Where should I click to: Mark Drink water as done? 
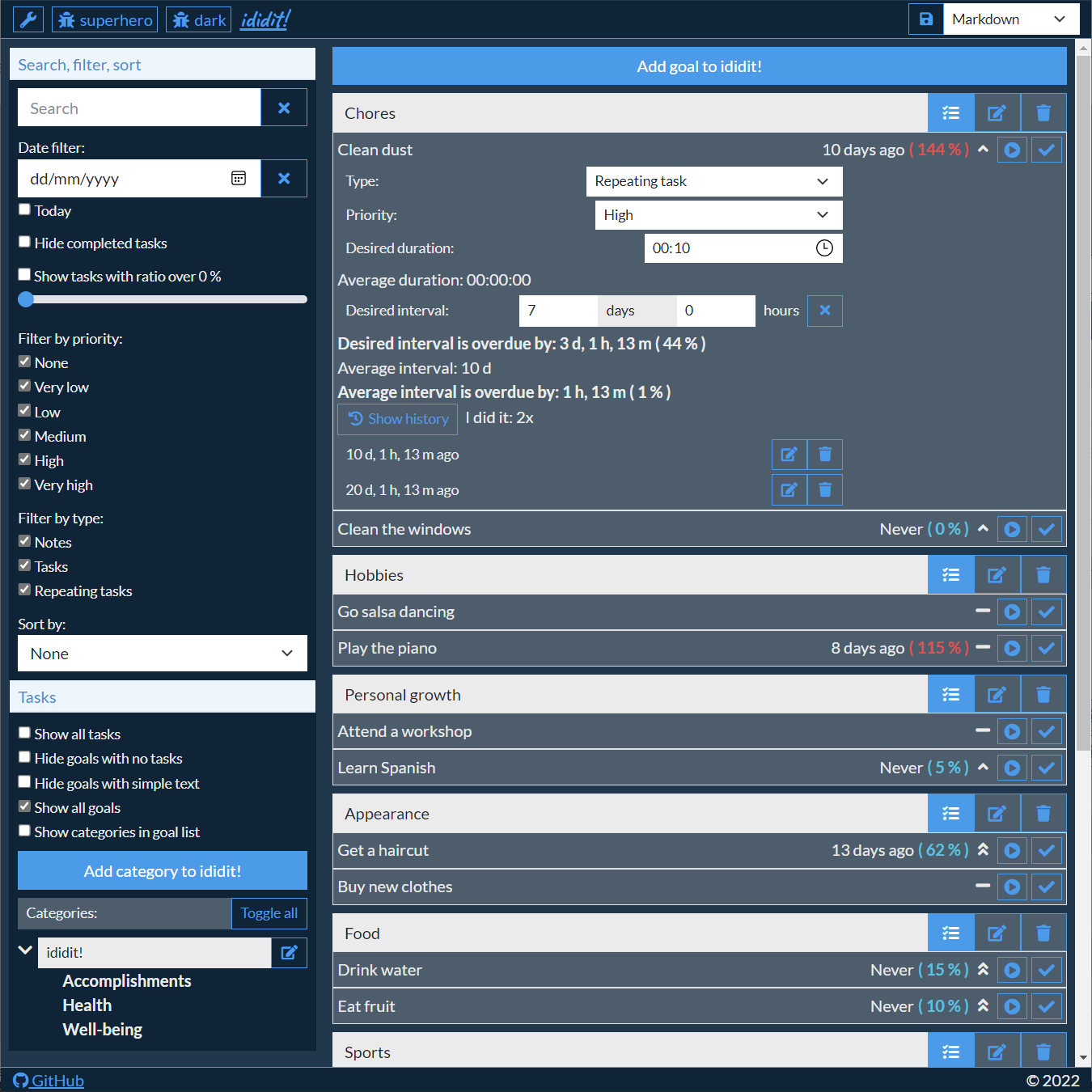pyautogui.click(x=1047, y=970)
